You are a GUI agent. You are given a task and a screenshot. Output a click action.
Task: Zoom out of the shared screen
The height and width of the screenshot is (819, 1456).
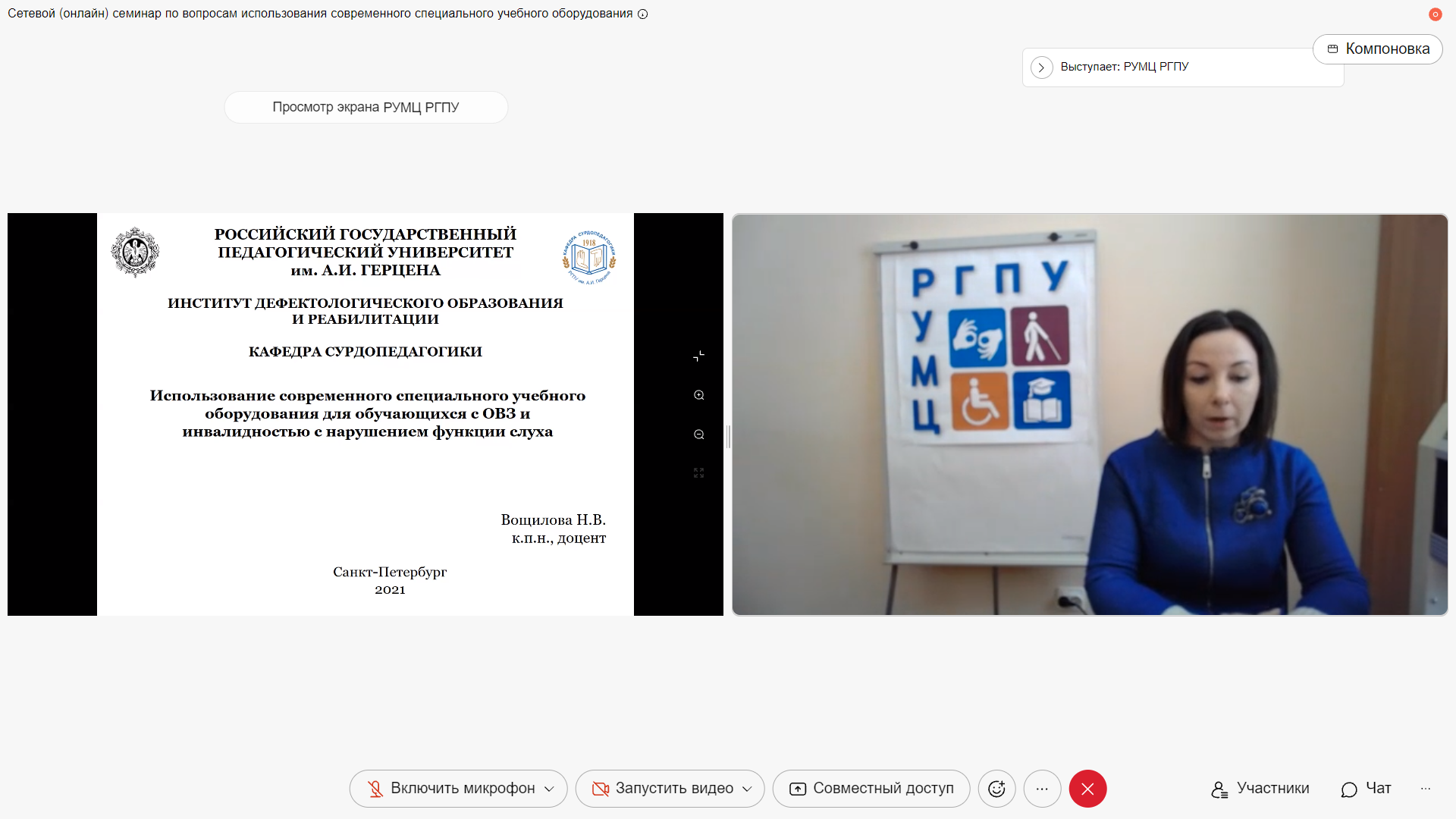coord(699,435)
